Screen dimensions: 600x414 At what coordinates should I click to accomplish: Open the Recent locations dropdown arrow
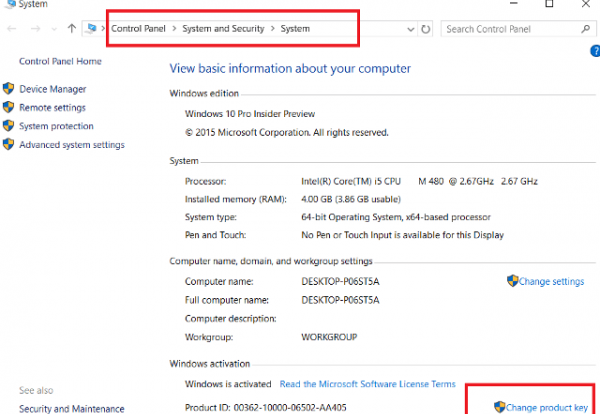54,29
